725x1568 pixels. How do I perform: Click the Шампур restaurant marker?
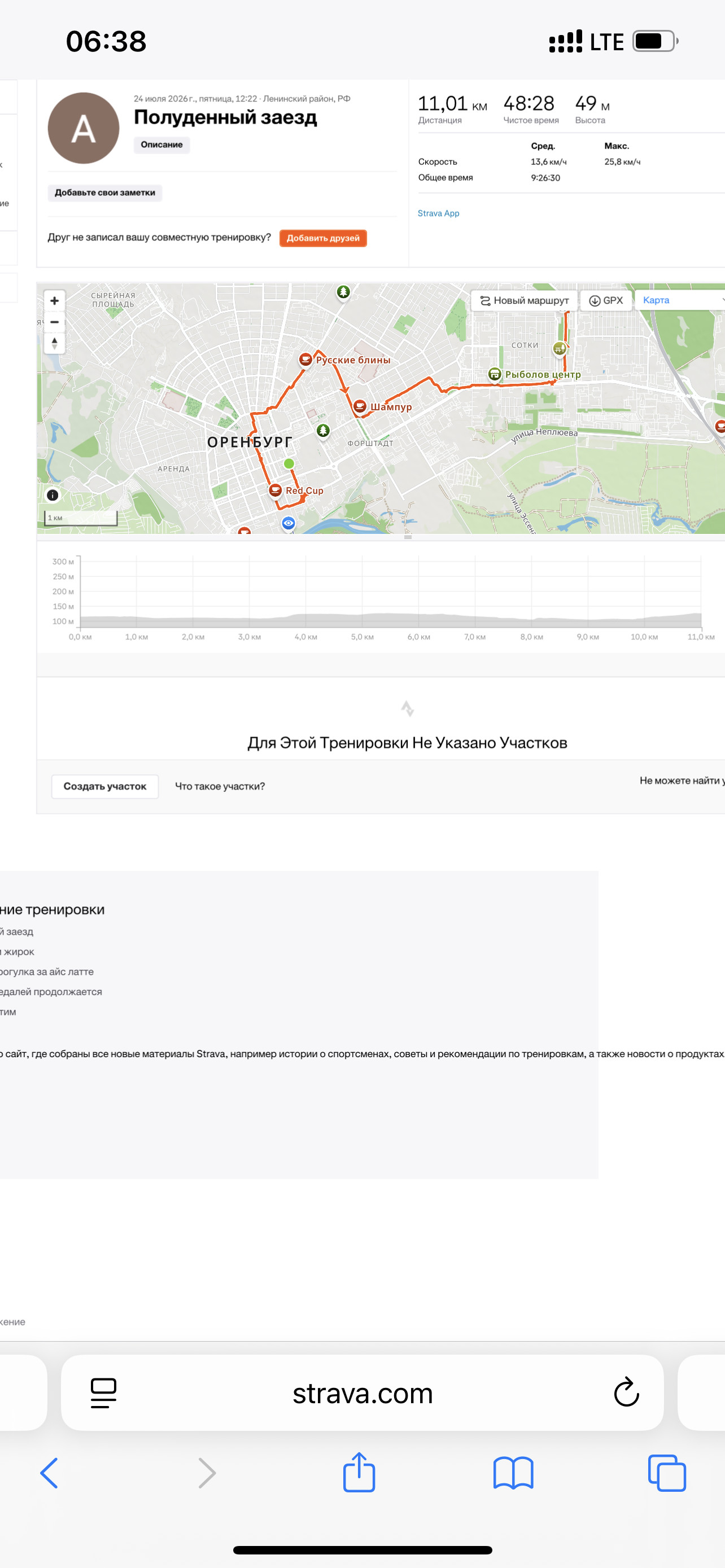pyautogui.click(x=360, y=406)
